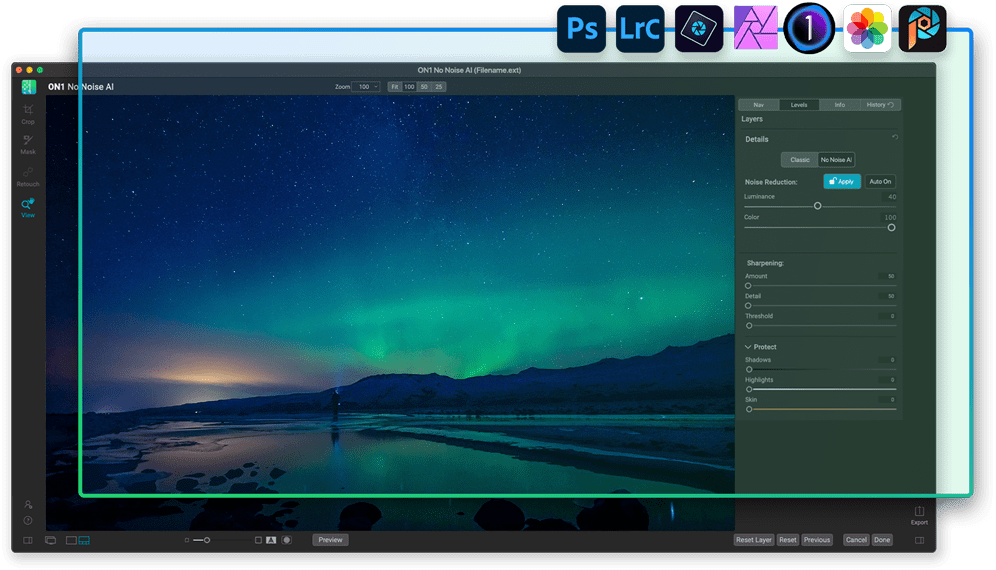Click the ON1 No Noise AI logo icon

(x=29, y=87)
